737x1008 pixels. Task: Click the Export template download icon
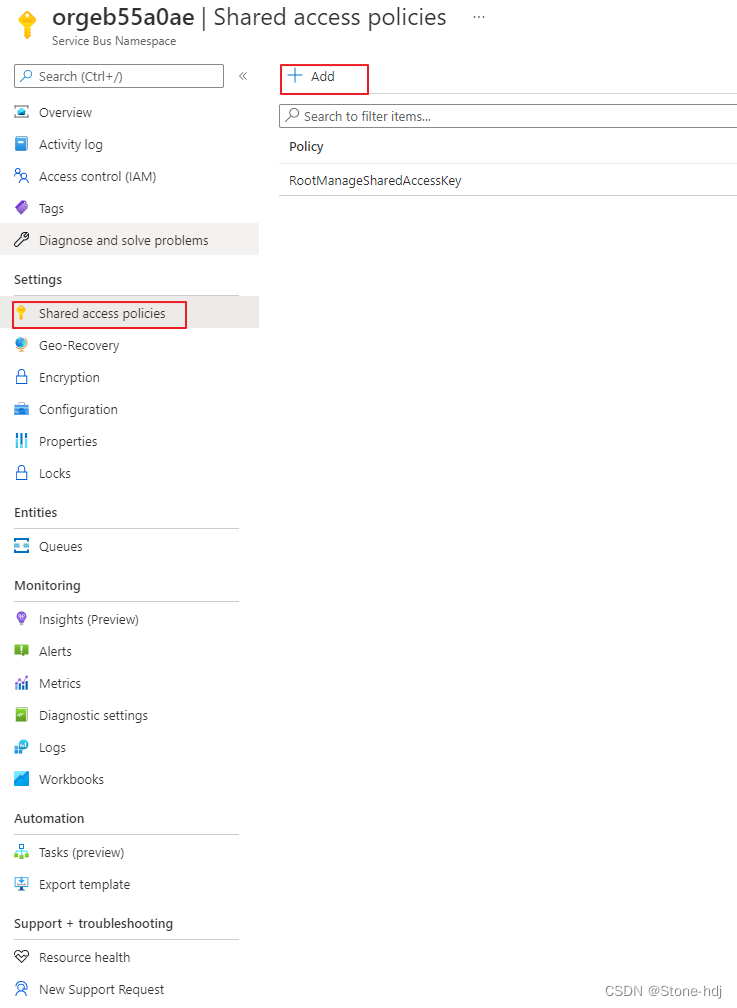click(21, 883)
